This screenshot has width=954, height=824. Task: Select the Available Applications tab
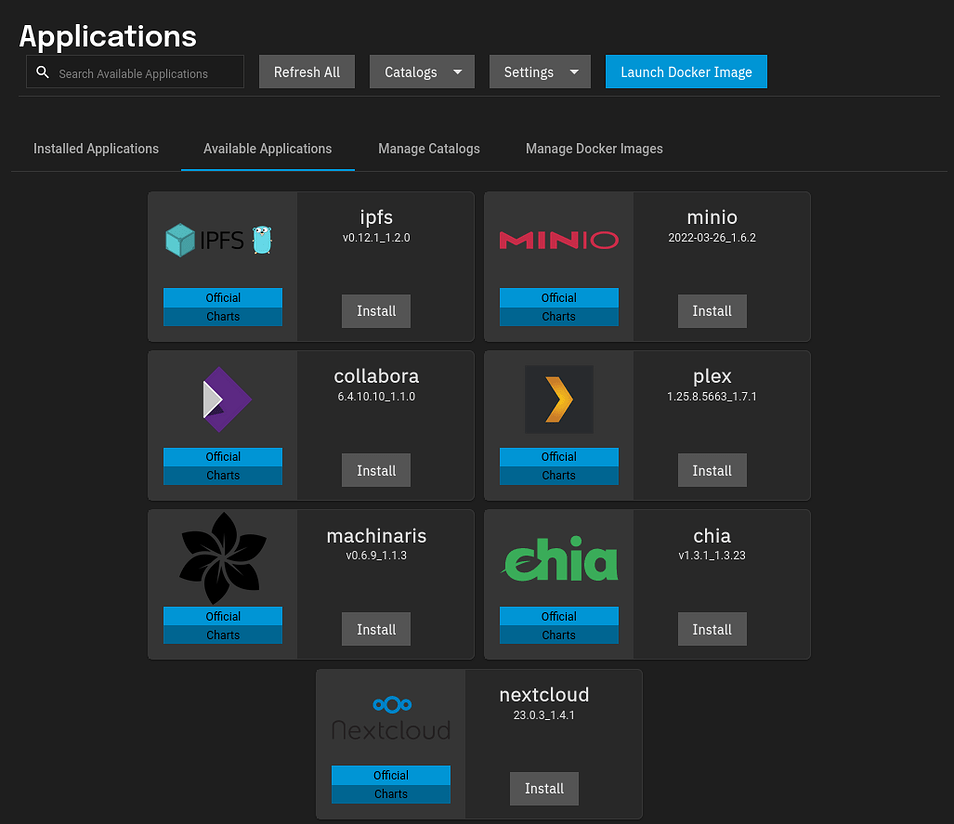click(267, 148)
